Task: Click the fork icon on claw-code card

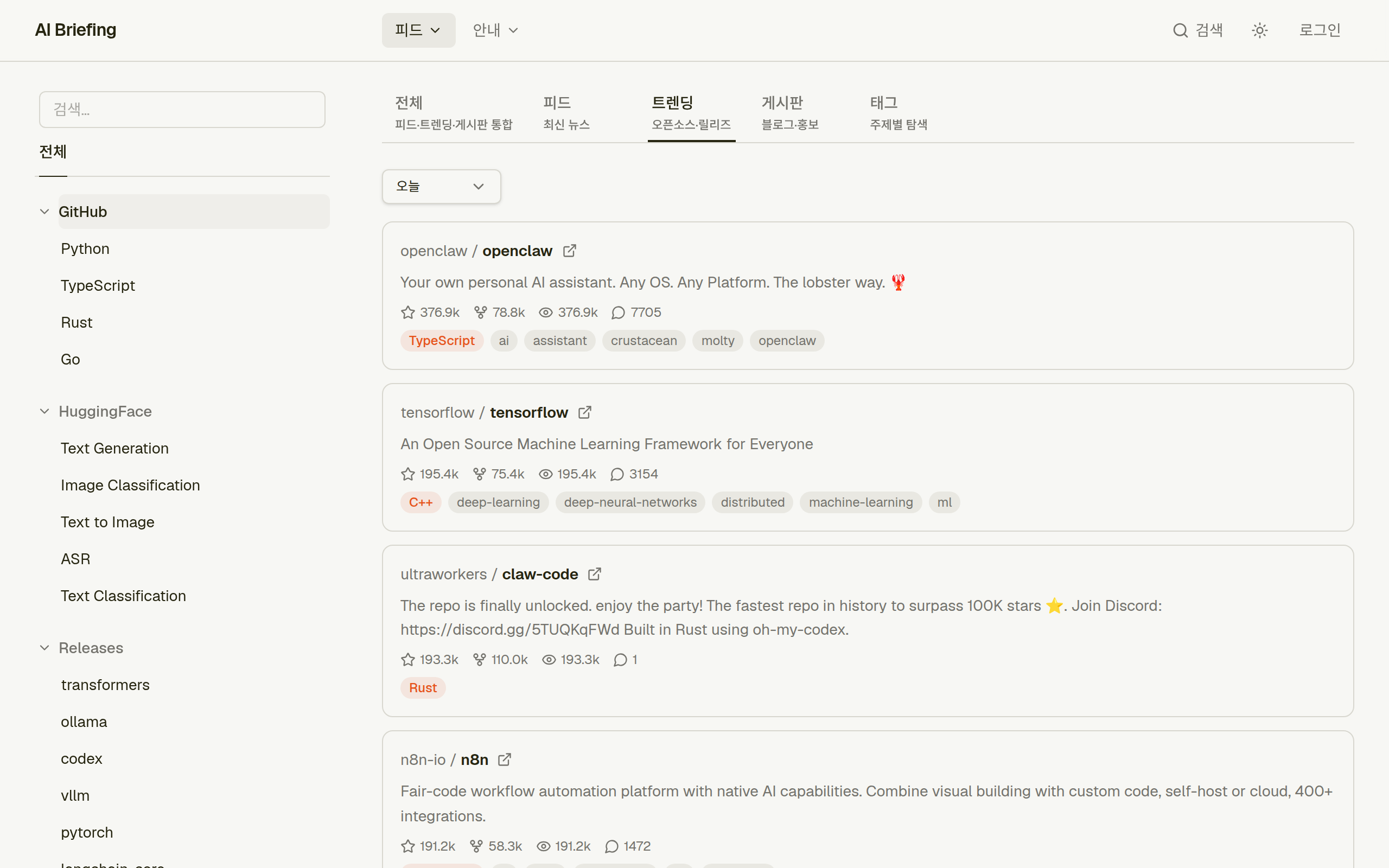Action: pos(479,660)
